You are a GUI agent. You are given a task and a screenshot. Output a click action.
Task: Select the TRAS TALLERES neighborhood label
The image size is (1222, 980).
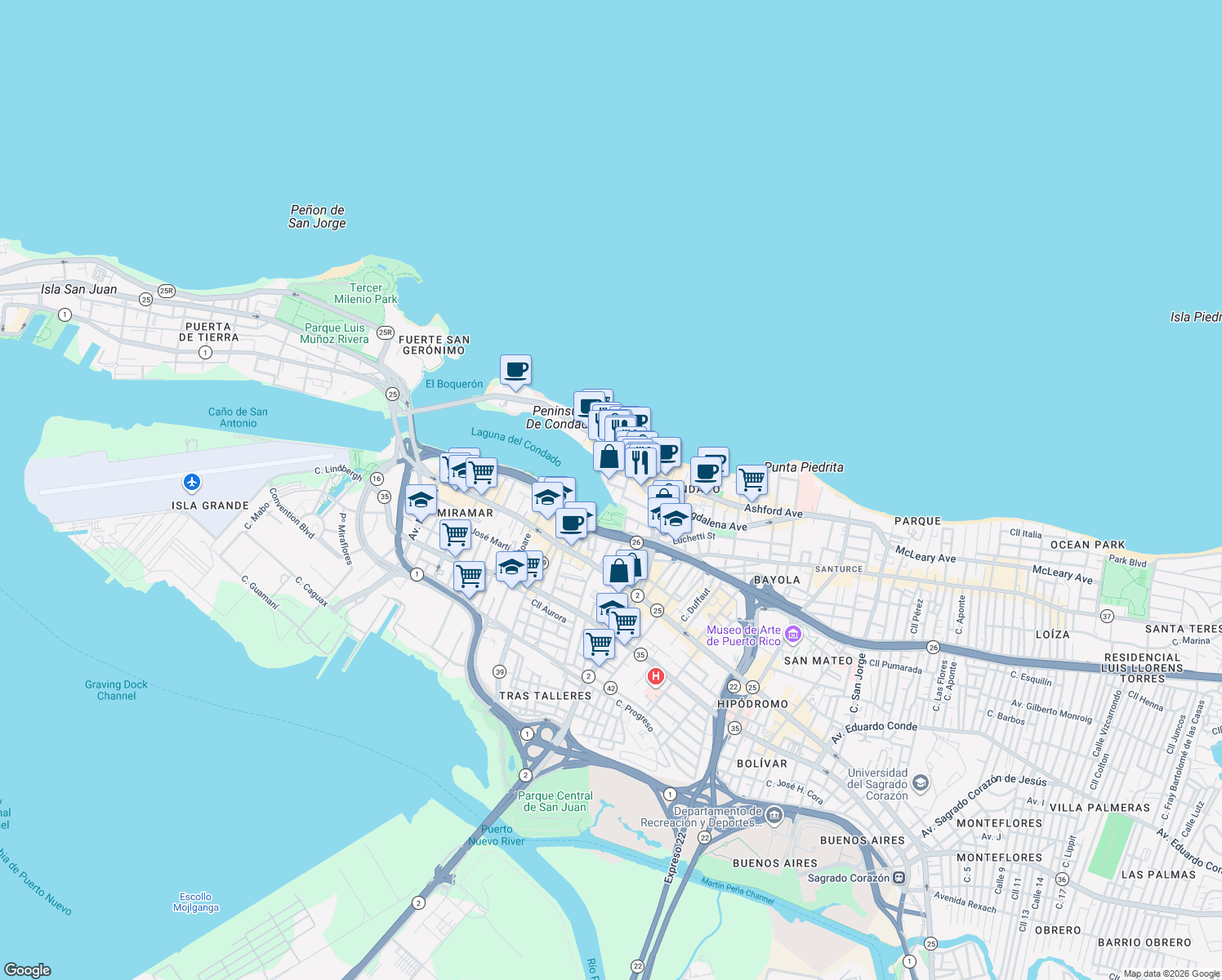[x=545, y=696]
